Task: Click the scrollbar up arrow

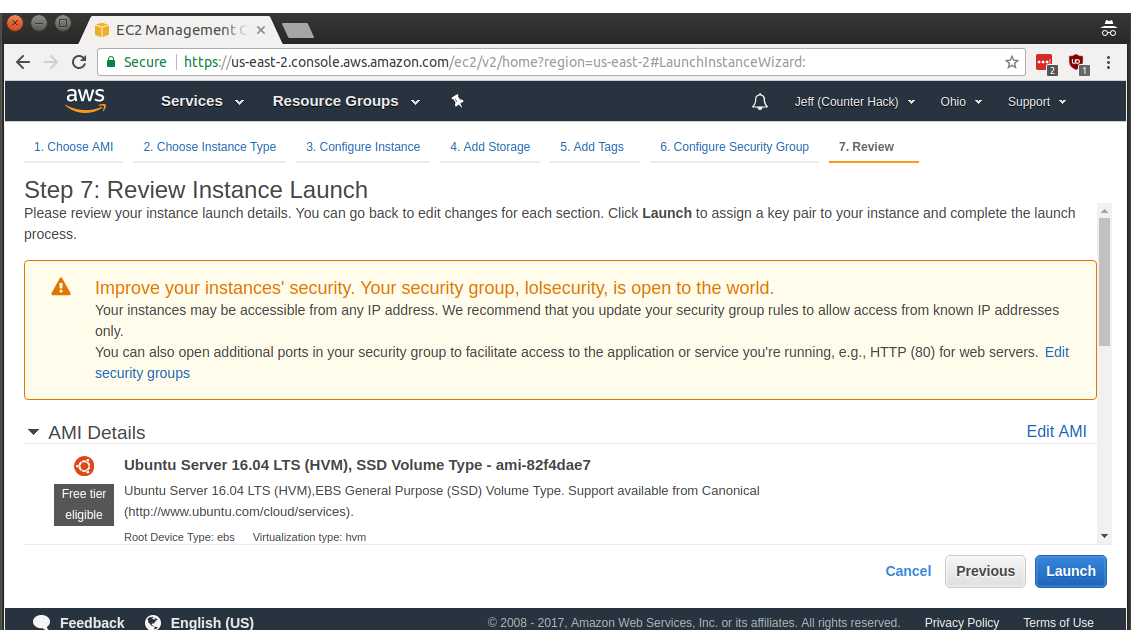Action: [x=1104, y=211]
